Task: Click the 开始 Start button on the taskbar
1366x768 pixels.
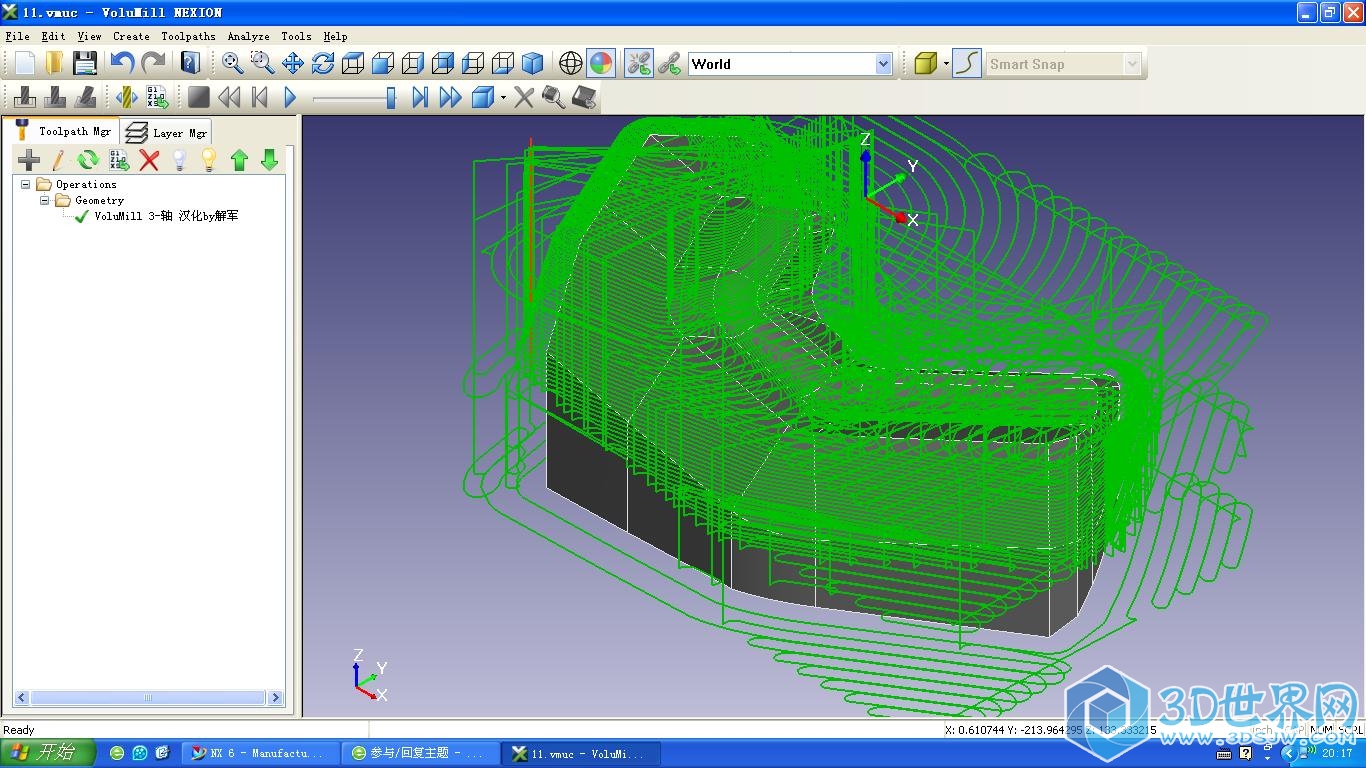Action: (x=48, y=753)
